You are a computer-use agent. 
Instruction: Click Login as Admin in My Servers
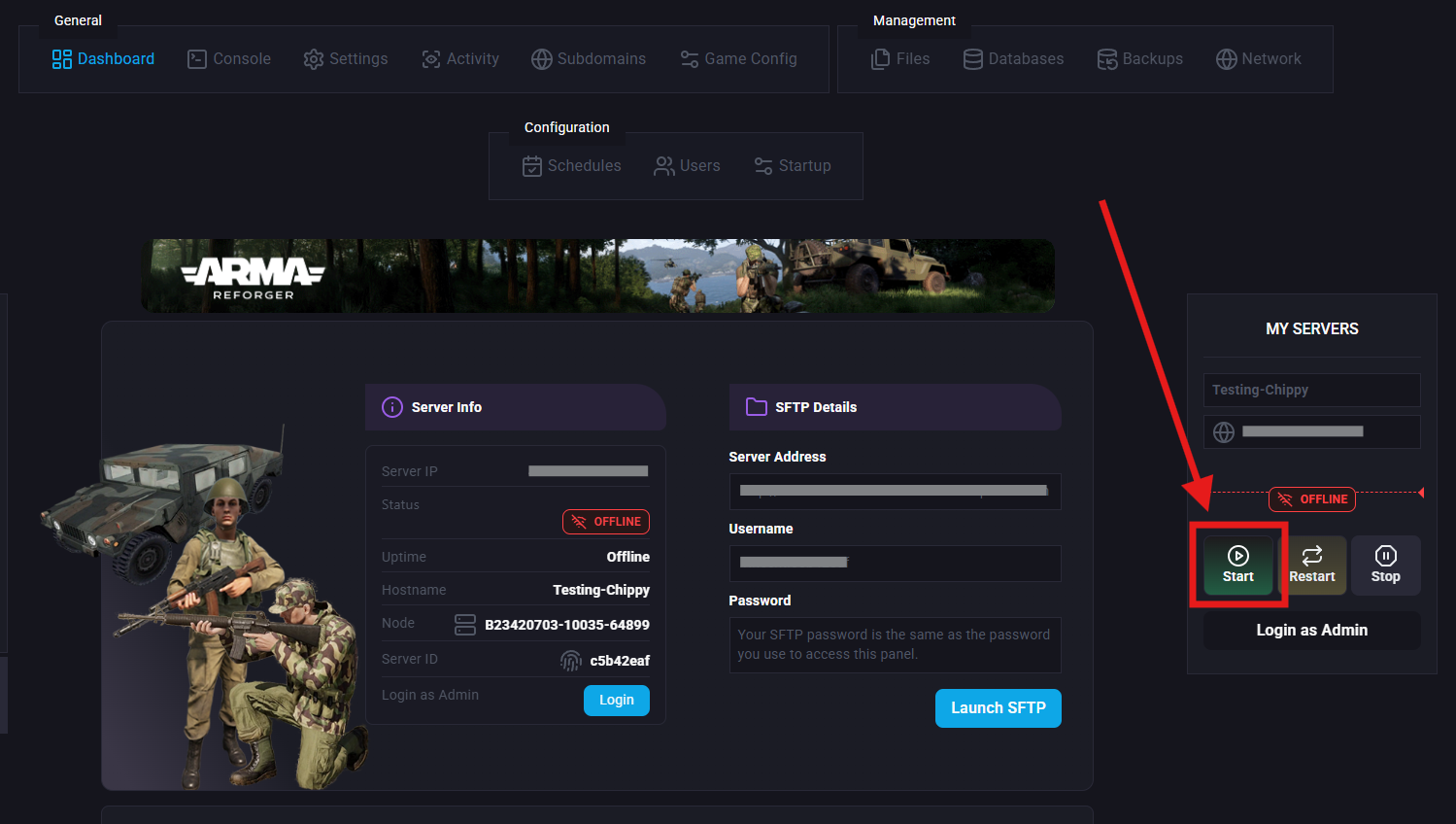(x=1312, y=631)
